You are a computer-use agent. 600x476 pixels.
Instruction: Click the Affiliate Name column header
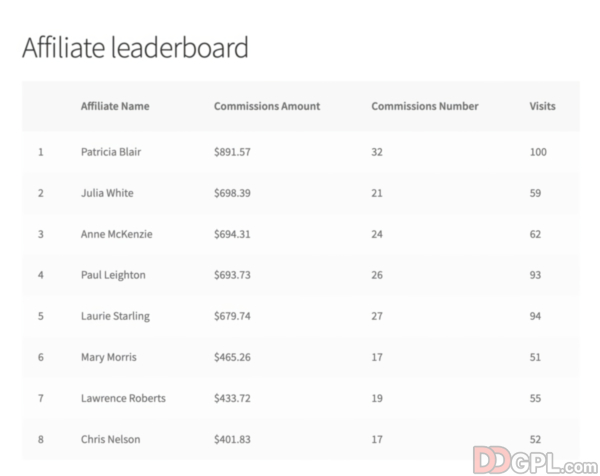click(x=115, y=106)
